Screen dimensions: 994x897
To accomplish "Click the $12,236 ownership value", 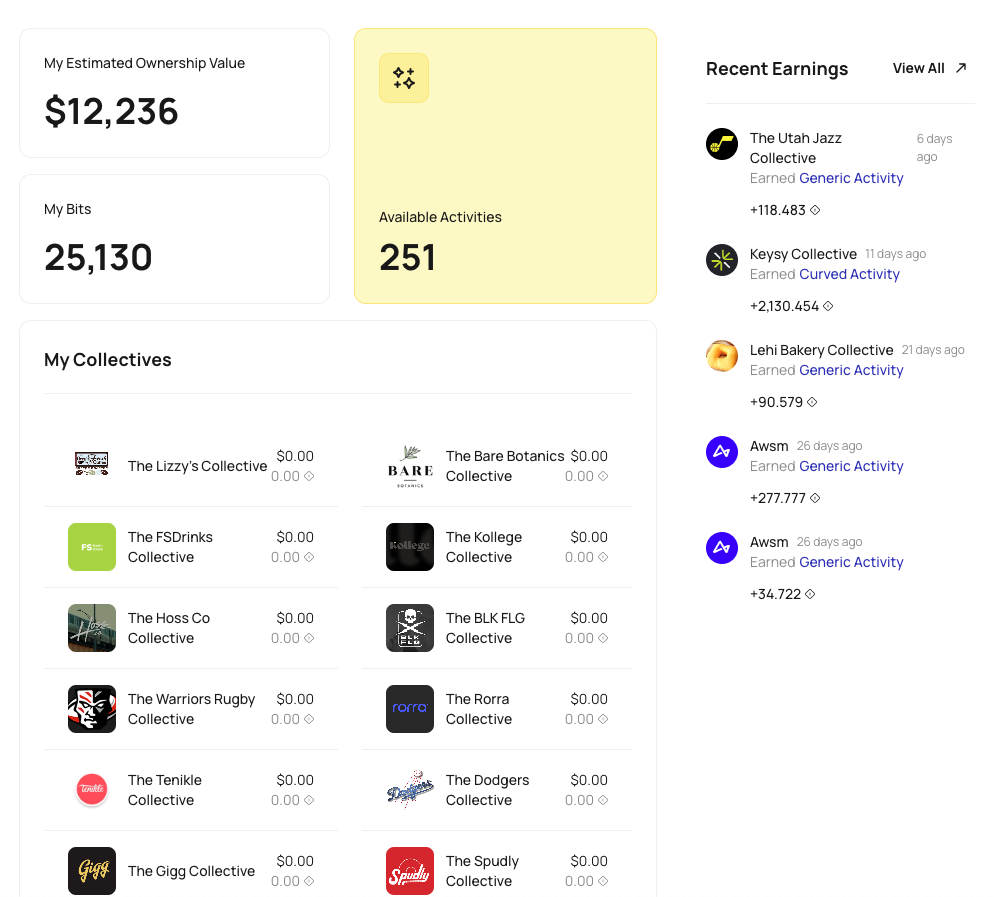I will [112, 112].
